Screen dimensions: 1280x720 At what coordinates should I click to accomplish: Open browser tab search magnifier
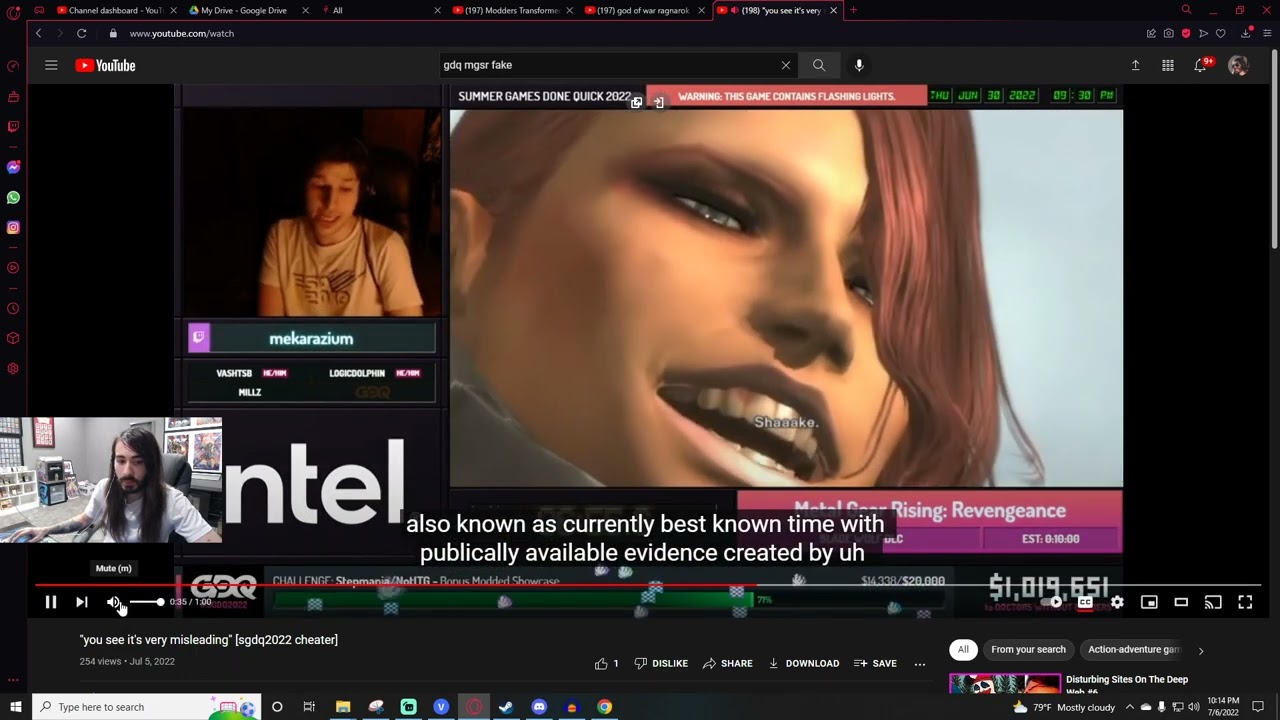point(1186,10)
